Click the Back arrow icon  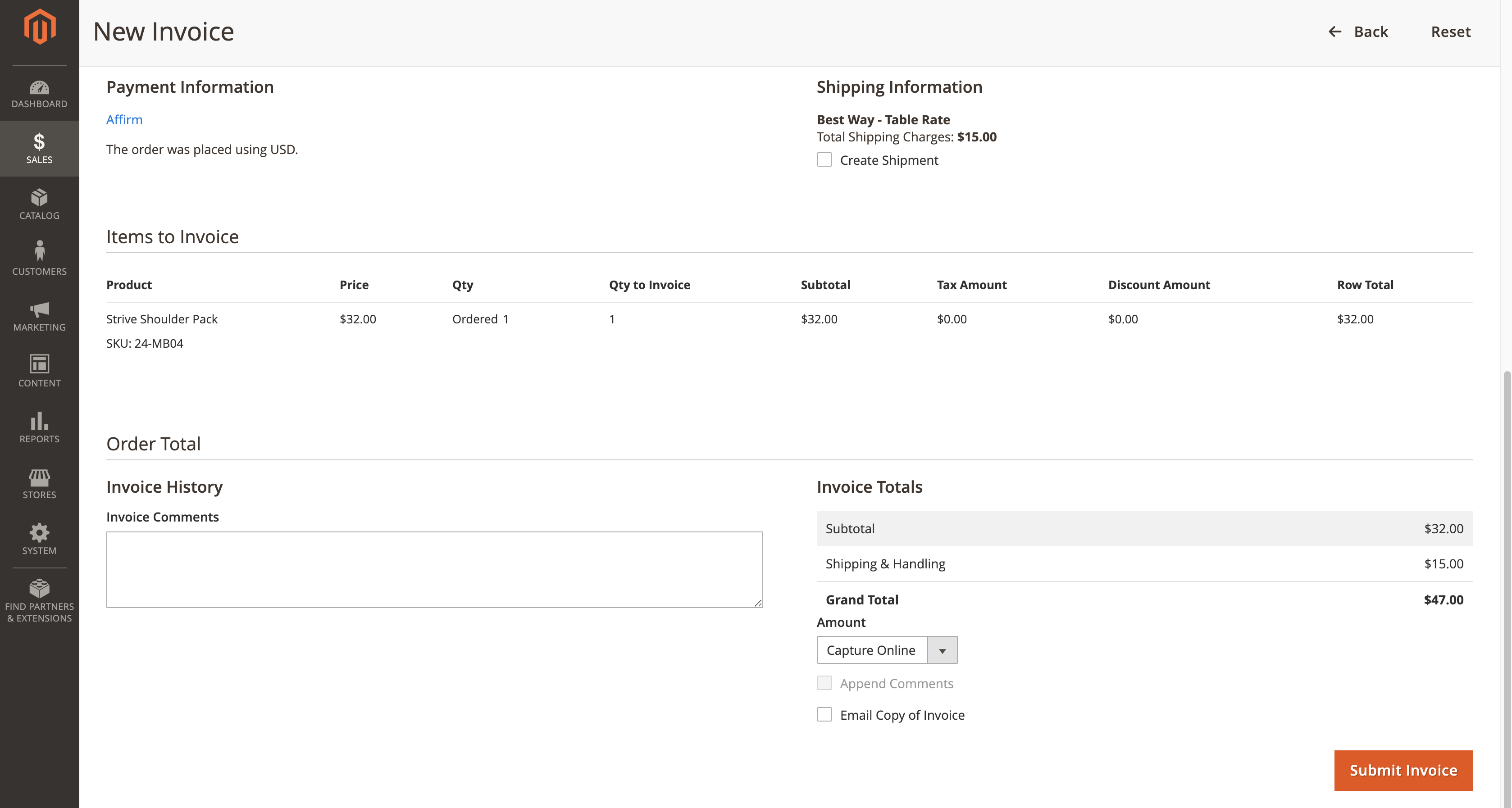[x=1335, y=32]
